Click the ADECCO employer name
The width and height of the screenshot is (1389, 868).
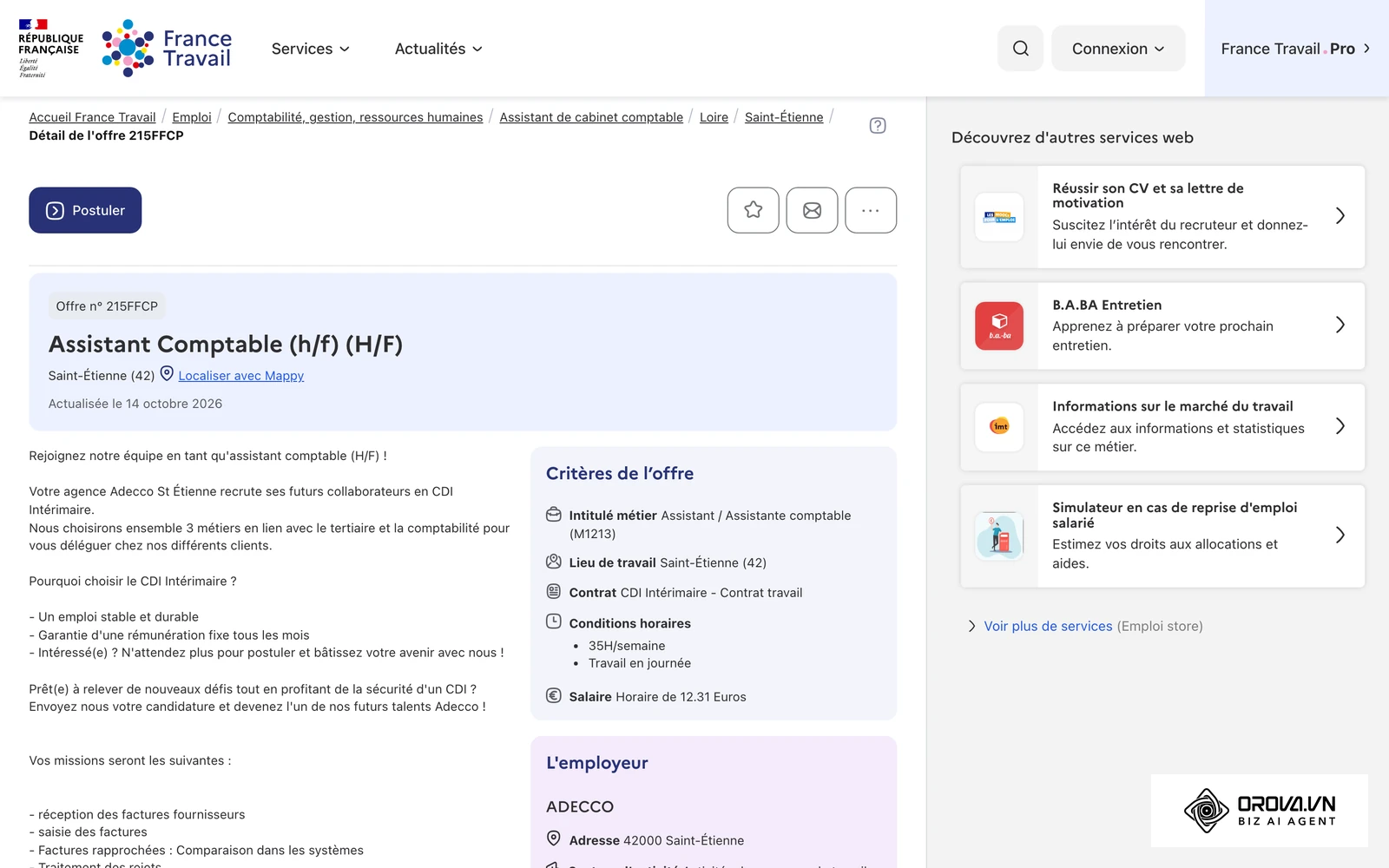(x=580, y=806)
